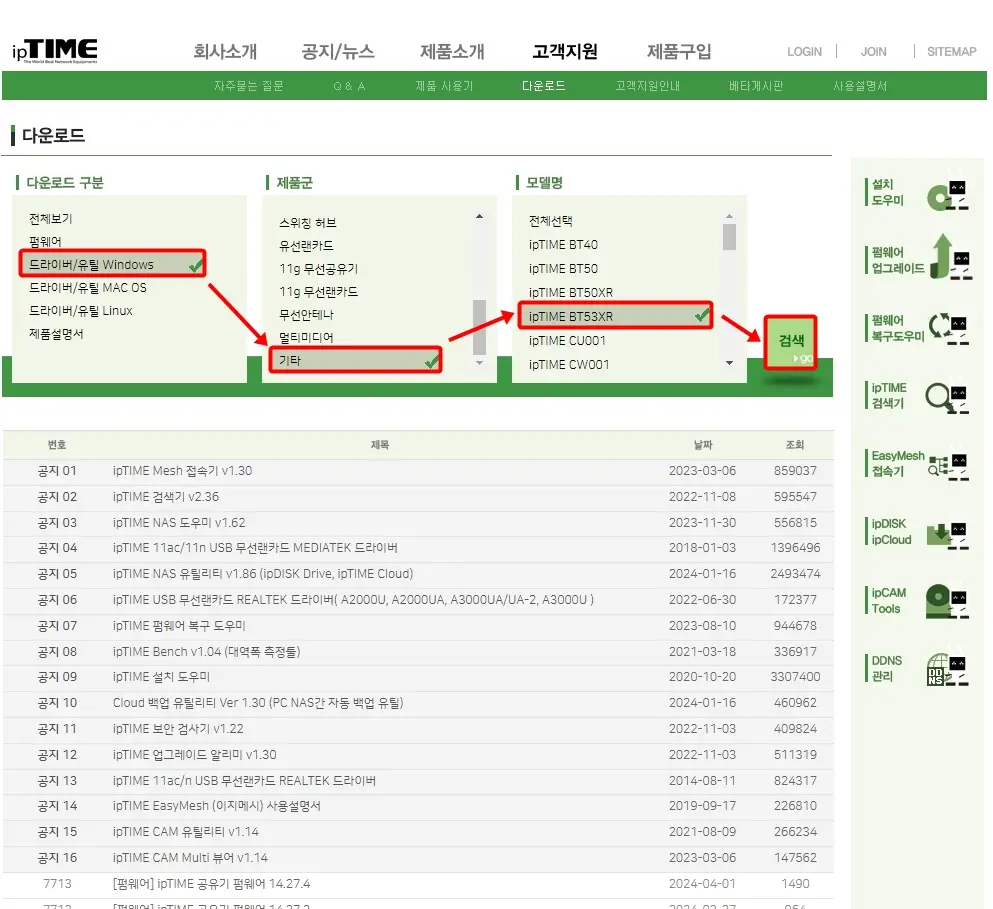
Task: Open the 고객지원 main menu
Action: click(565, 51)
